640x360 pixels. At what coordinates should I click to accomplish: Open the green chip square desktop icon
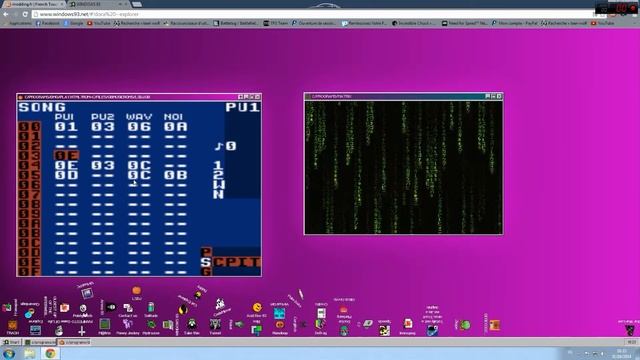pyautogui.click(x=104, y=324)
